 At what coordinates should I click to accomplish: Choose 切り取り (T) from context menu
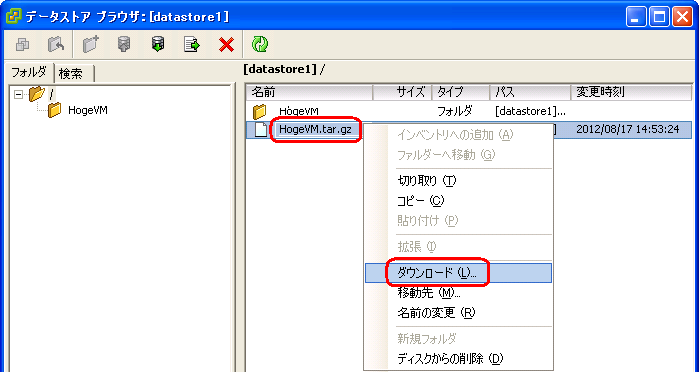tap(458, 181)
